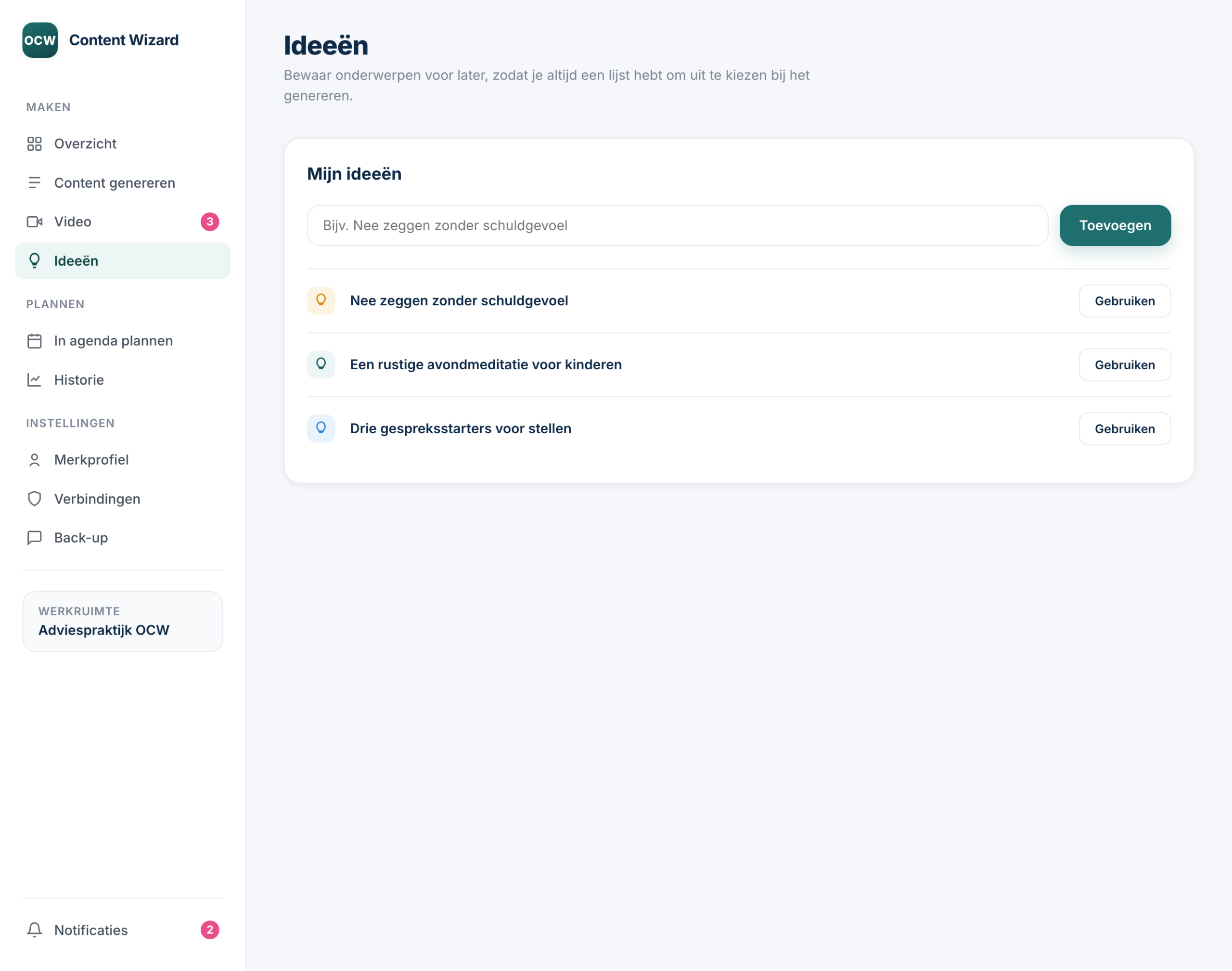The width and height of the screenshot is (1232, 971).
Task: Click the Content genereren lines icon
Action: (x=35, y=182)
